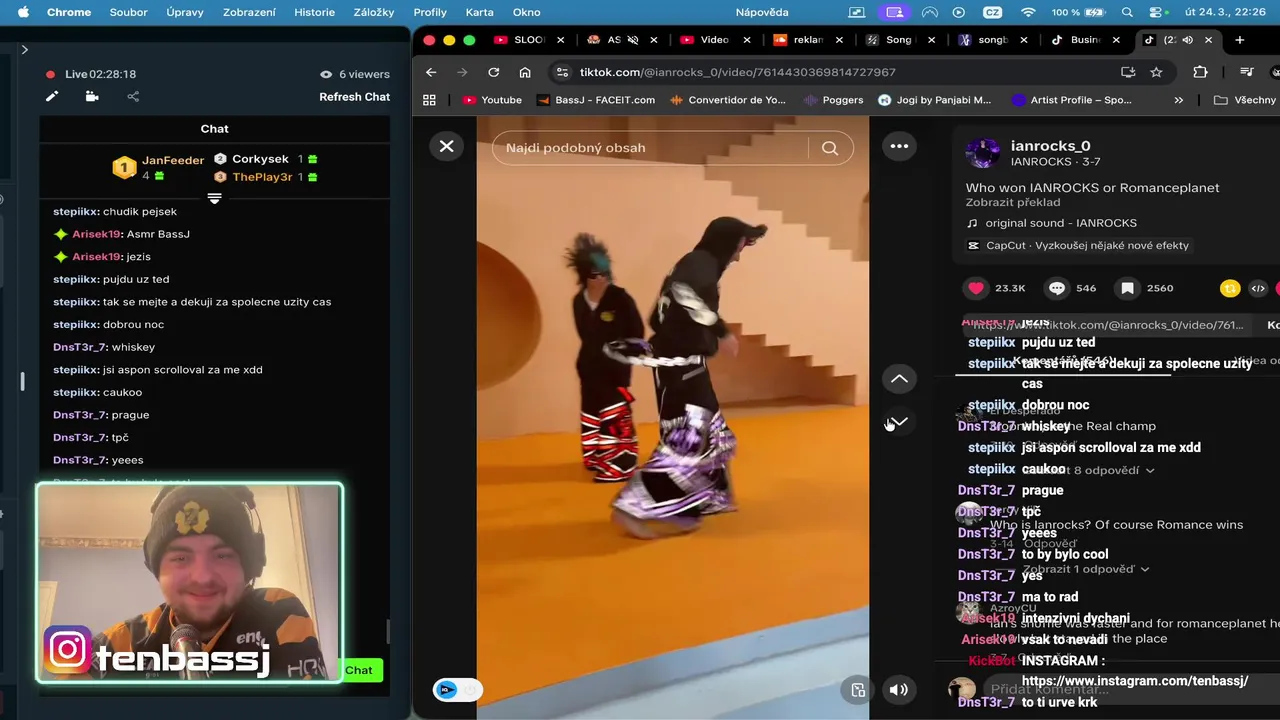Open Control Center in macOS menu bar
1280x720 pixels.
coord(1158,12)
